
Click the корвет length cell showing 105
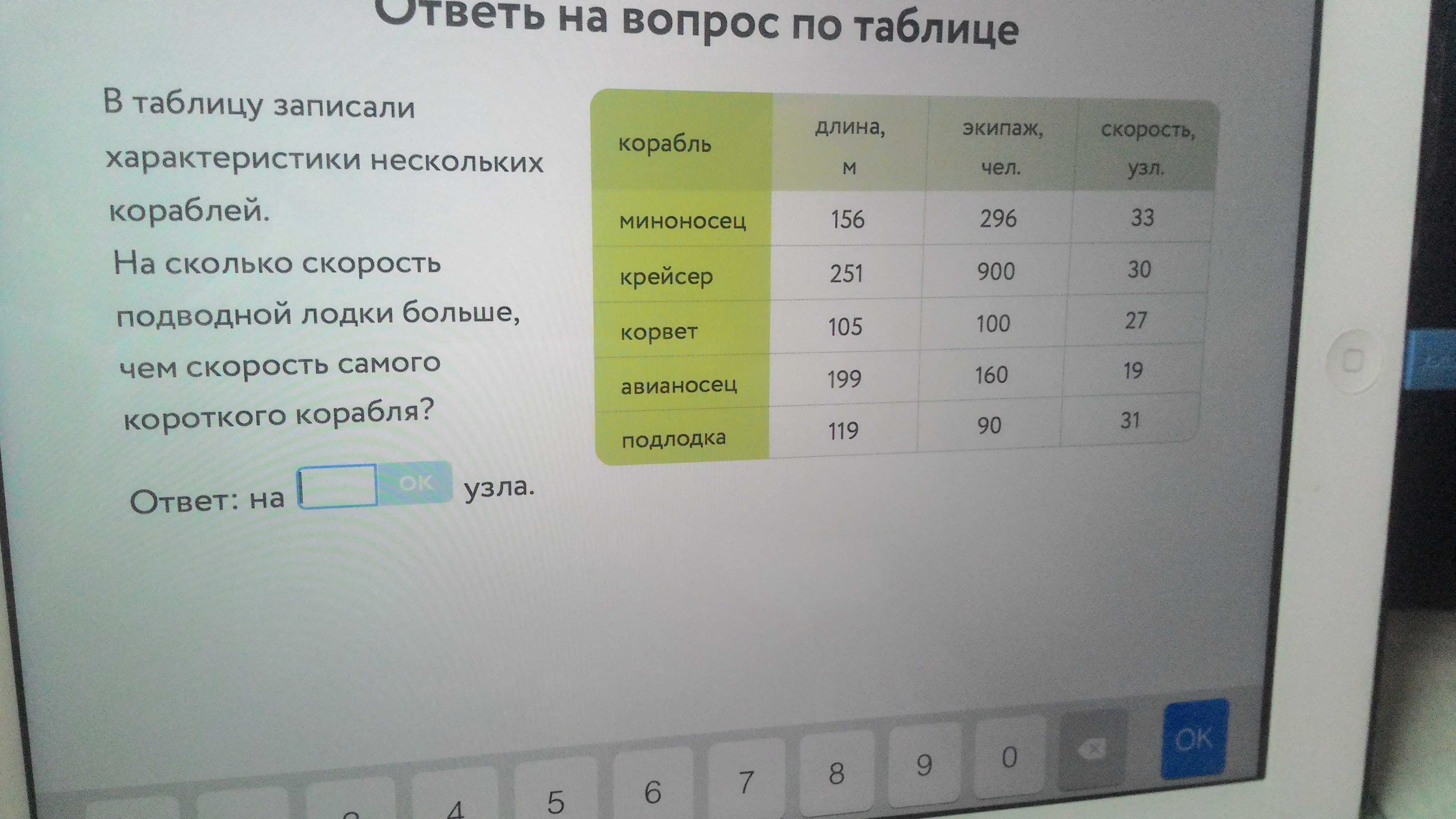tap(845, 327)
